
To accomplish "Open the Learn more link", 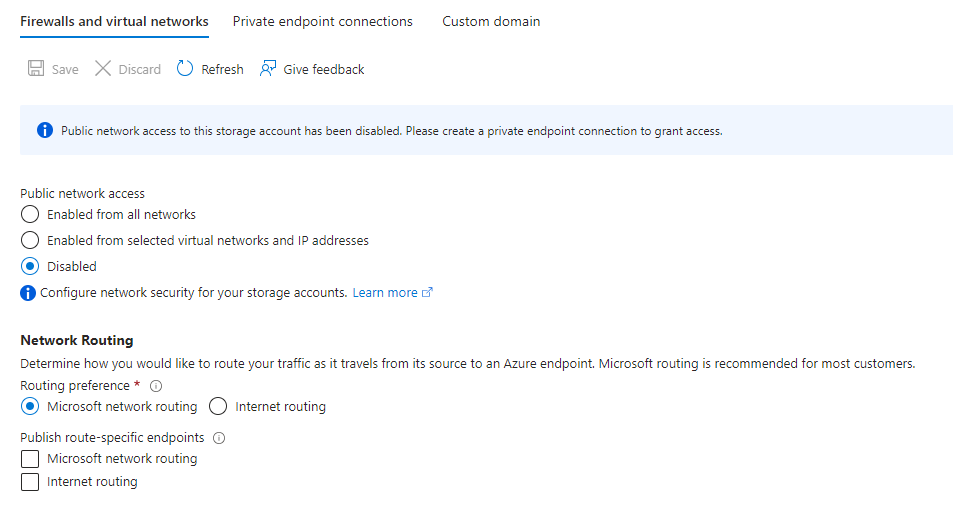I will point(385,293).
